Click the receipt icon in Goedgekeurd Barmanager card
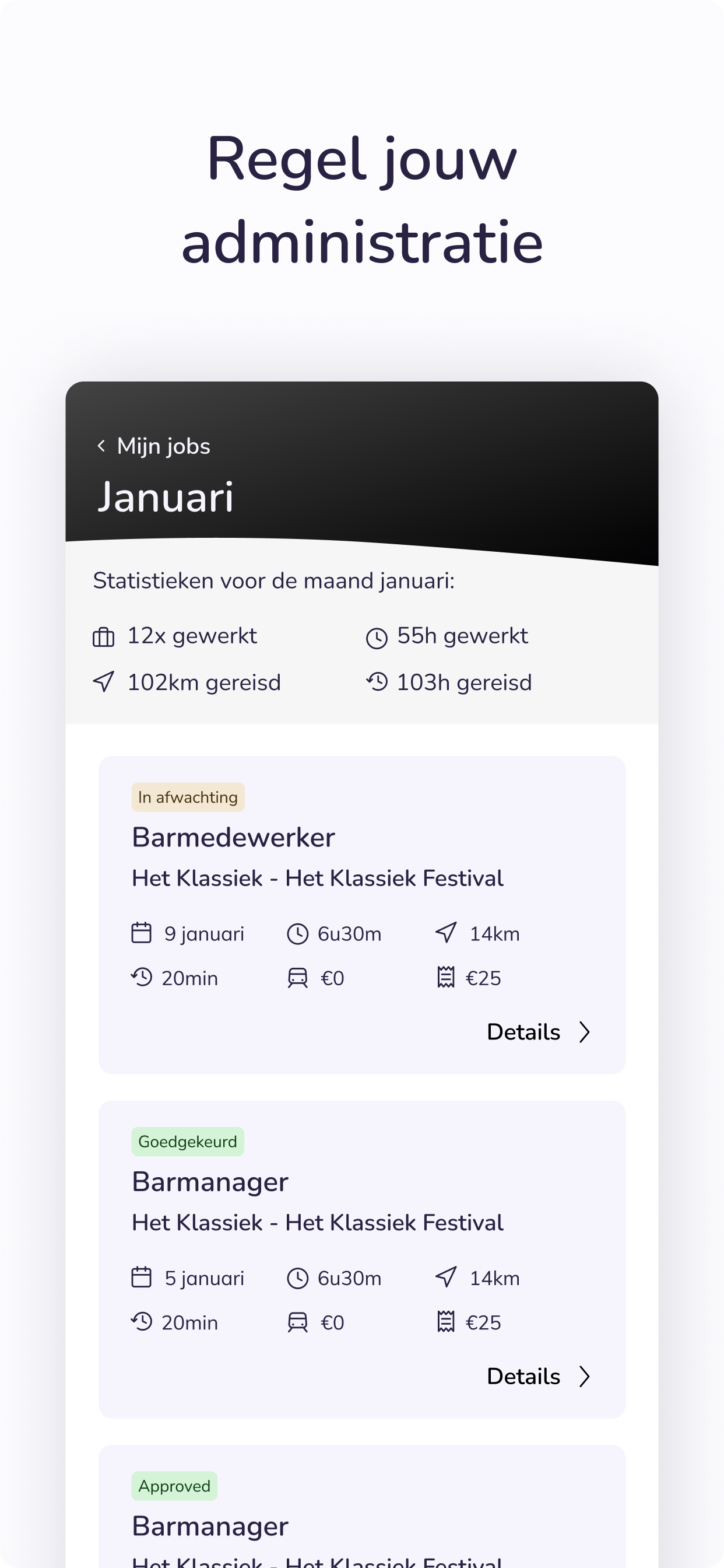 446,1321
